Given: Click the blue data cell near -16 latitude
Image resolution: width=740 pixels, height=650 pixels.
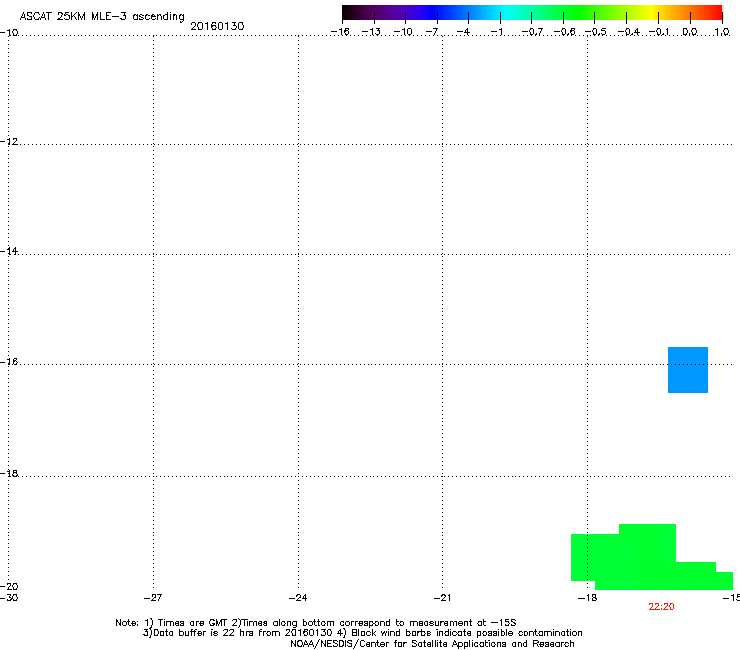Looking at the screenshot, I should pyautogui.click(x=688, y=370).
